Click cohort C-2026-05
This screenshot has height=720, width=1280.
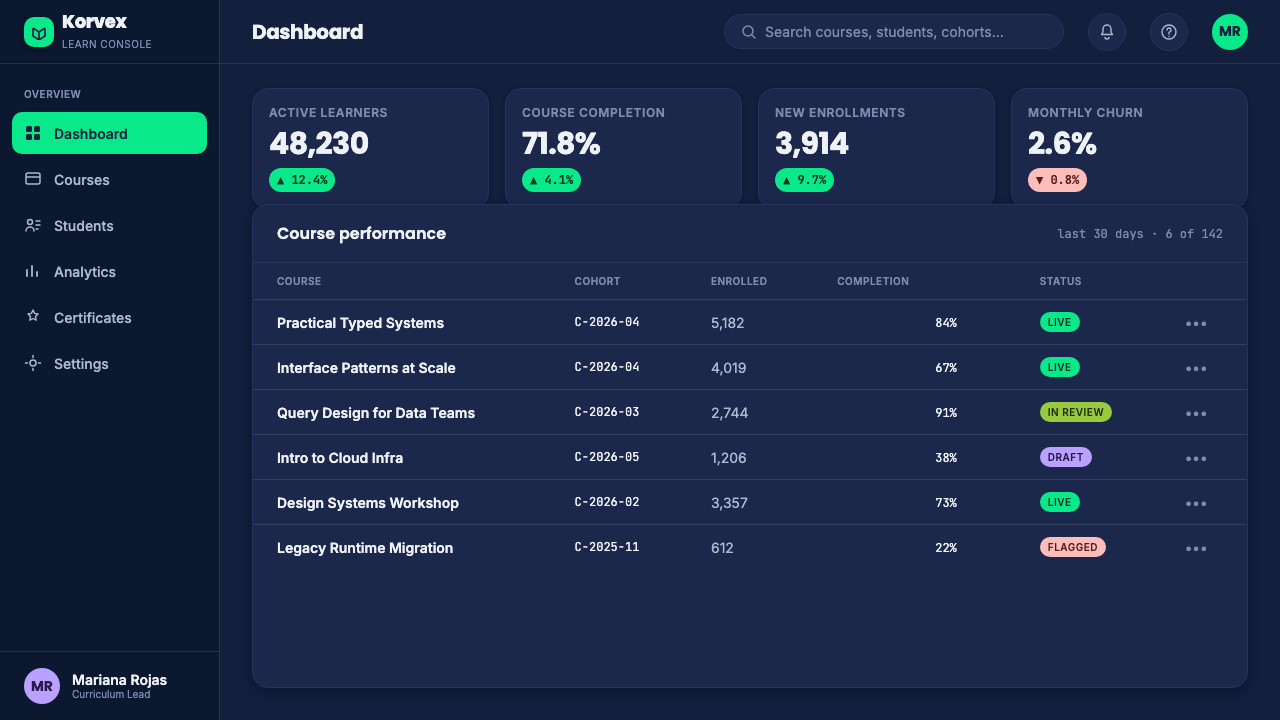pos(607,457)
